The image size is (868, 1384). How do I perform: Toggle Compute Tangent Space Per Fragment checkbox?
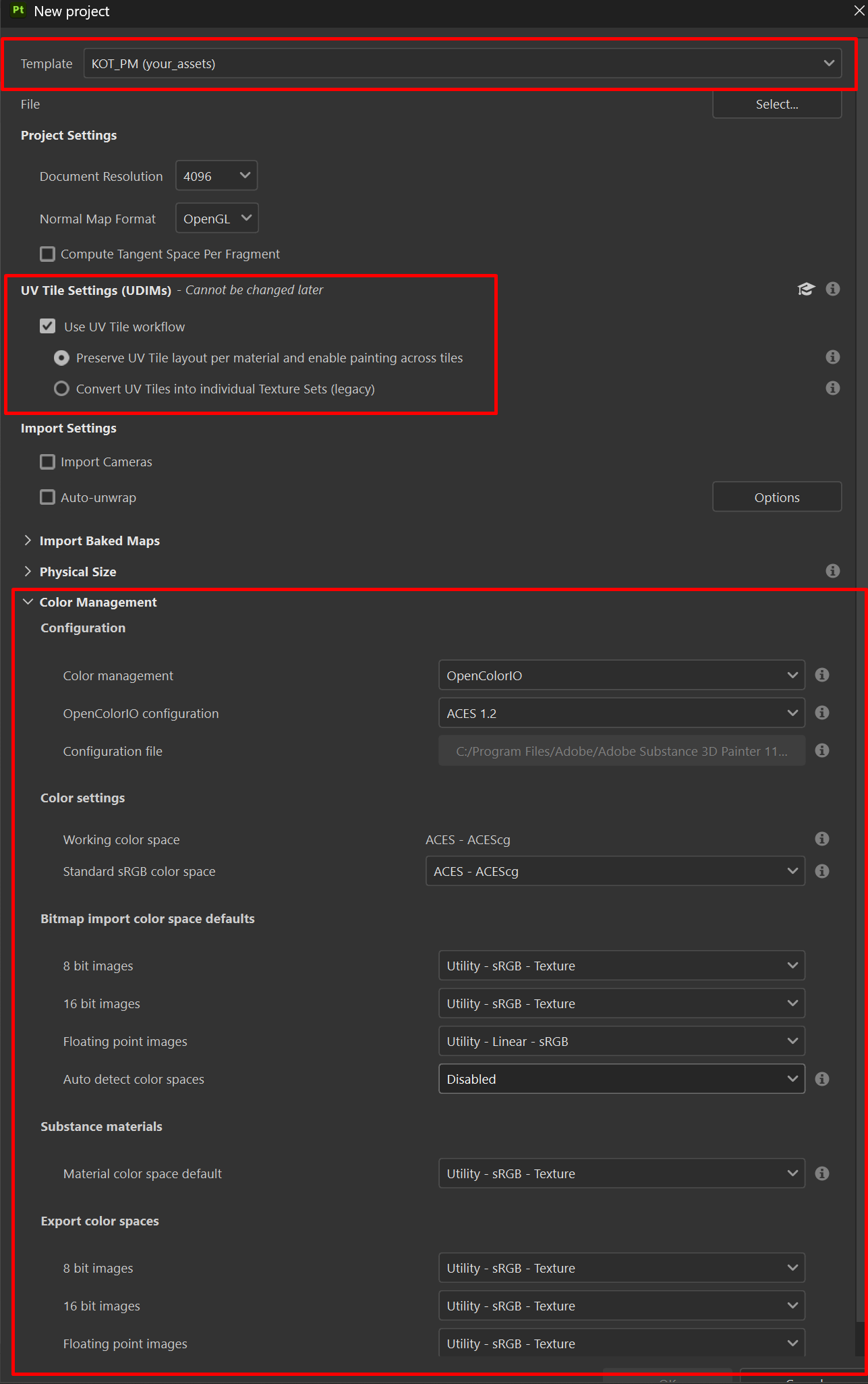(47, 254)
